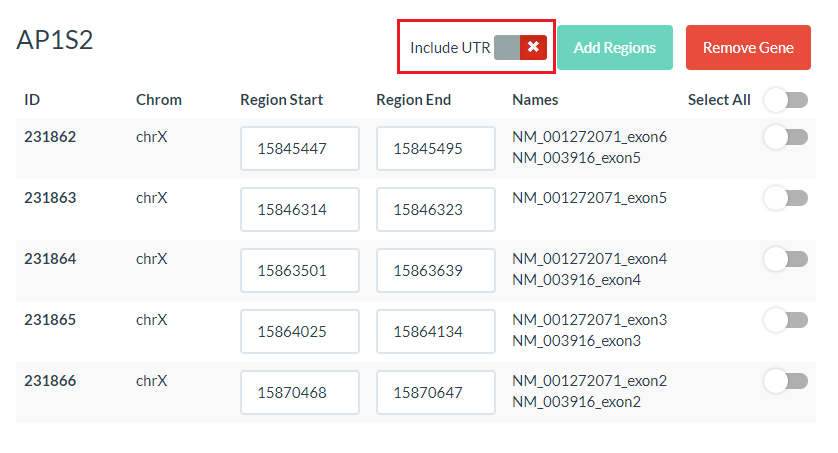The height and width of the screenshot is (453, 838).
Task: Toggle selection for region 231865
Action: [786, 320]
